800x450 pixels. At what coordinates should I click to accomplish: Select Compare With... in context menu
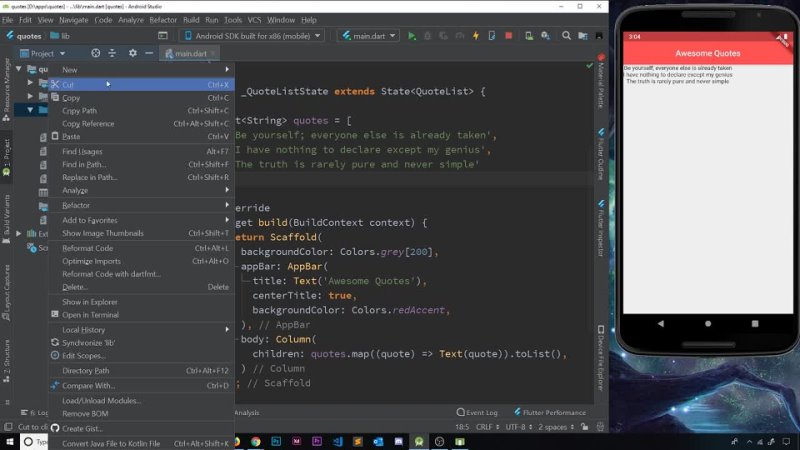coord(141,386)
